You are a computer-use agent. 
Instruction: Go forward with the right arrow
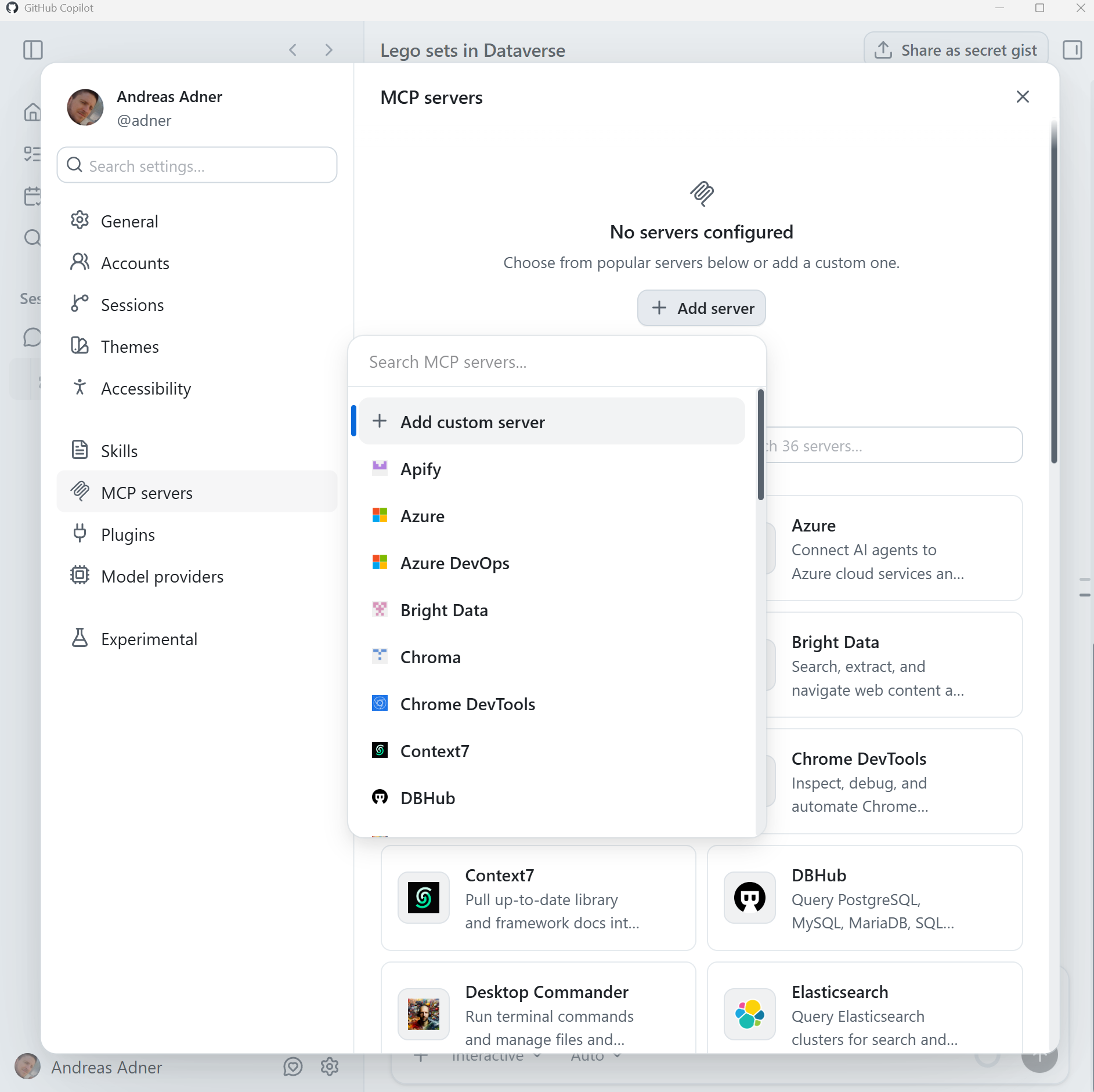329,50
